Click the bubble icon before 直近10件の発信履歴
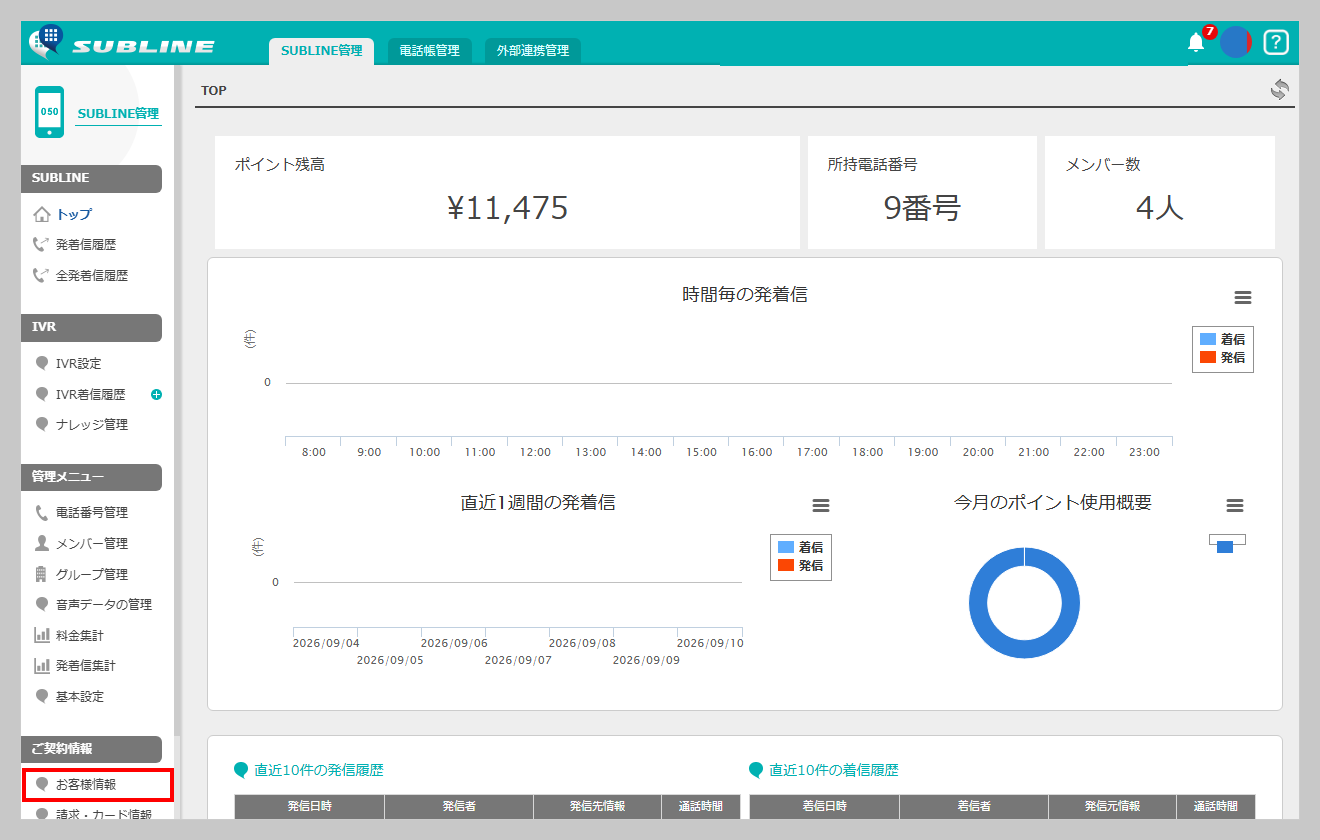1320x840 pixels. 241,770
